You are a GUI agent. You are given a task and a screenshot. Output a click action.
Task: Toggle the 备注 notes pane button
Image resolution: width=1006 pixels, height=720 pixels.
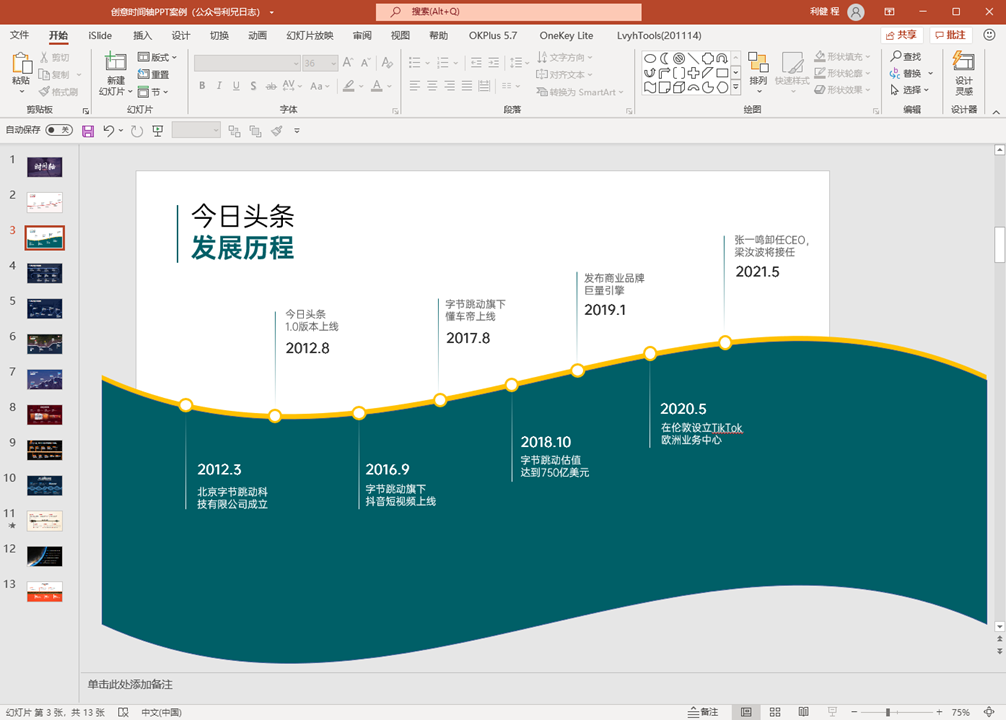point(703,712)
